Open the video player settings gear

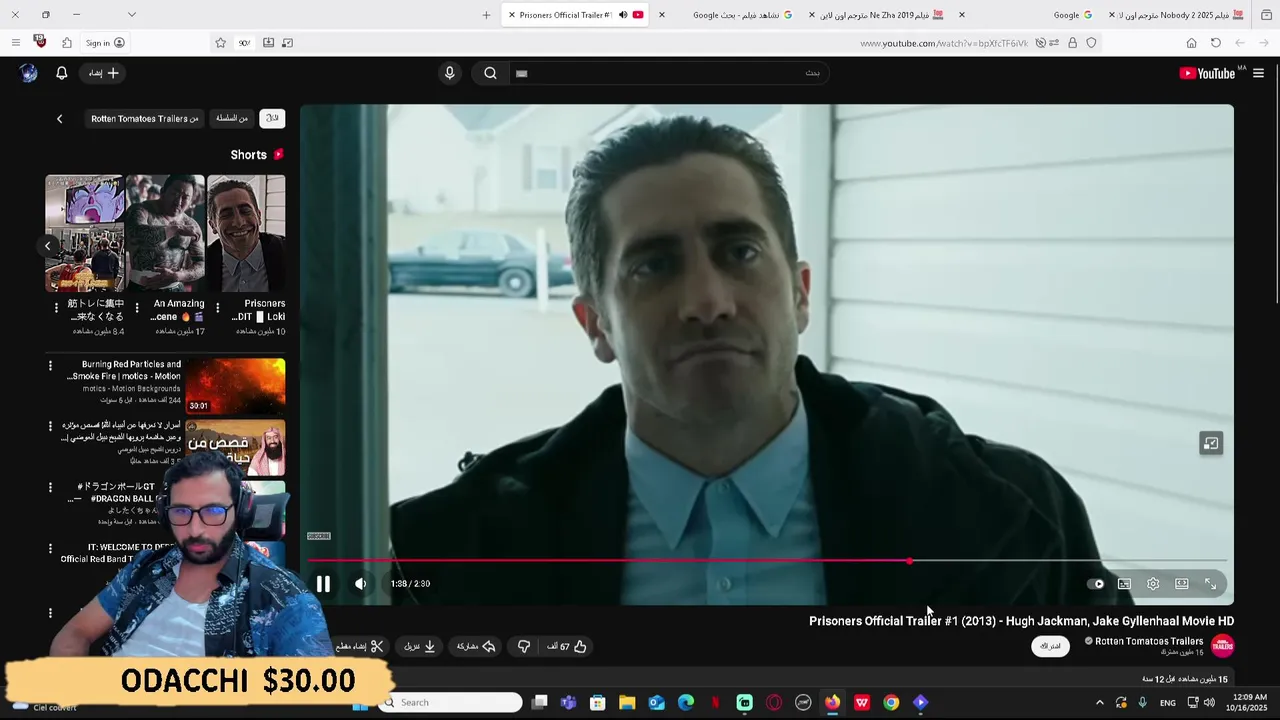click(1153, 584)
